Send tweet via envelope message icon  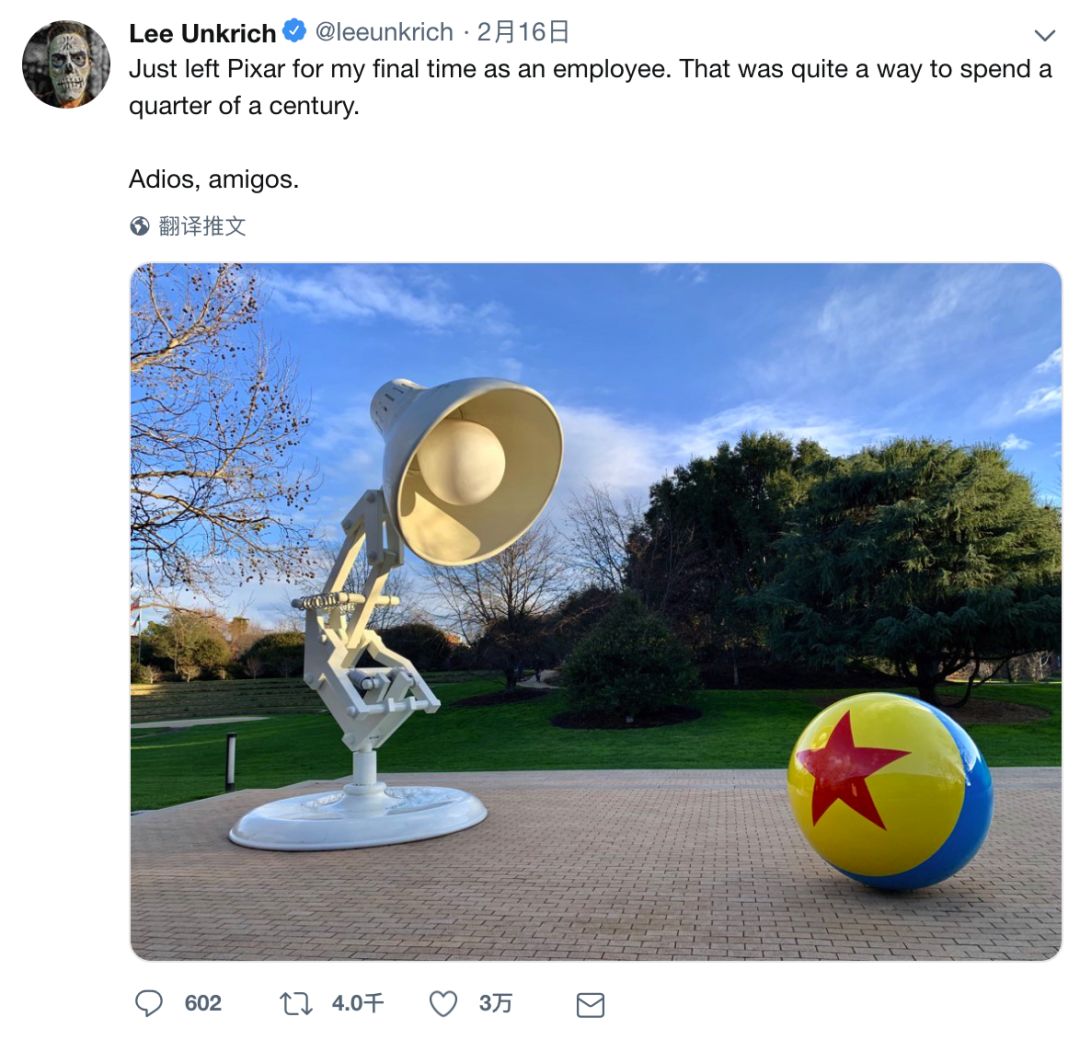pos(590,1005)
